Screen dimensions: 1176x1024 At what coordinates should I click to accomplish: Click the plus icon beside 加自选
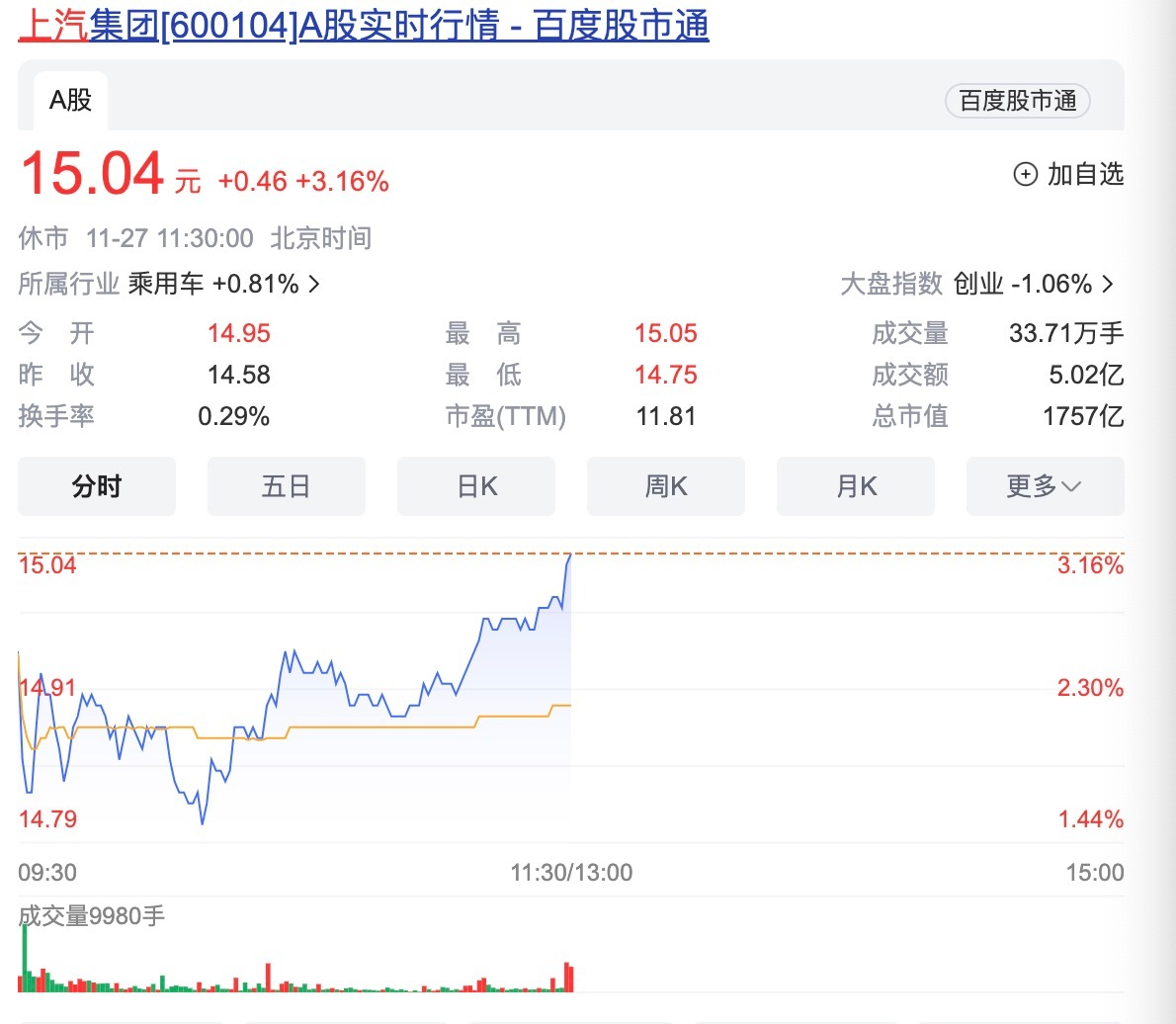coord(1025,174)
